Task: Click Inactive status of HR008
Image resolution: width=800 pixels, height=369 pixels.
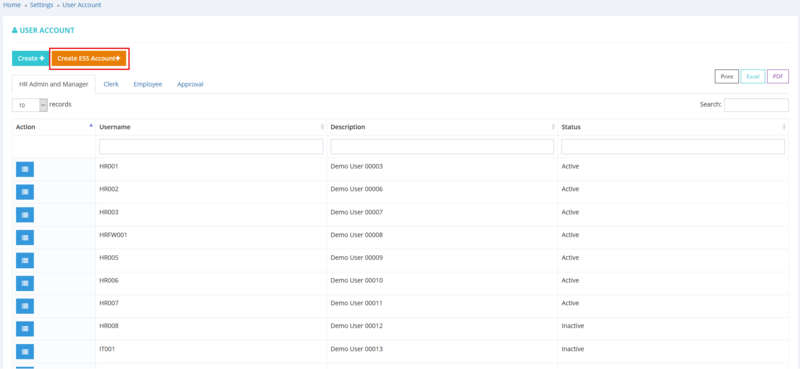Action: click(572, 326)
